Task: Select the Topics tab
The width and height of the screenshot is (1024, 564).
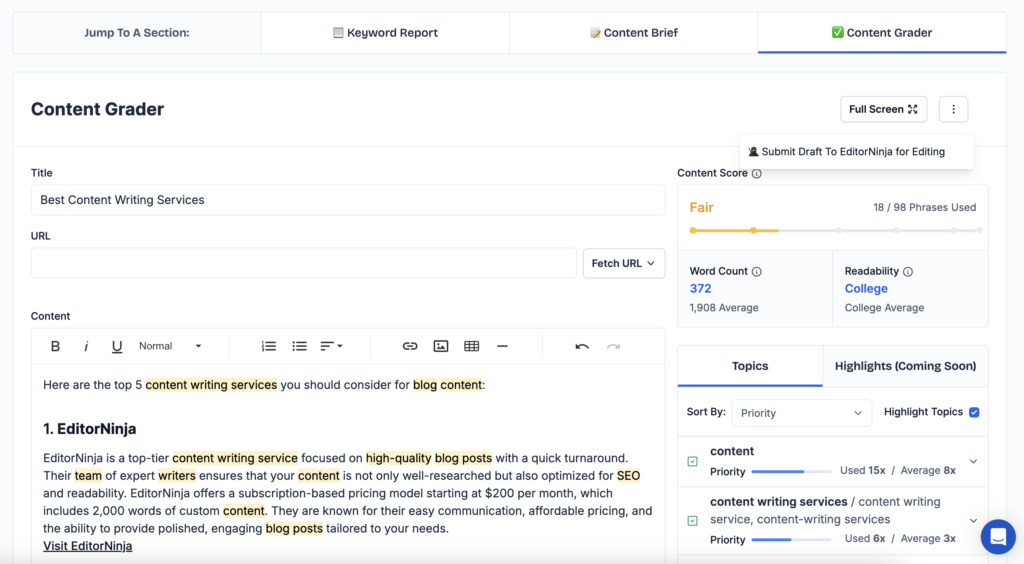Action: coord(750,366)
